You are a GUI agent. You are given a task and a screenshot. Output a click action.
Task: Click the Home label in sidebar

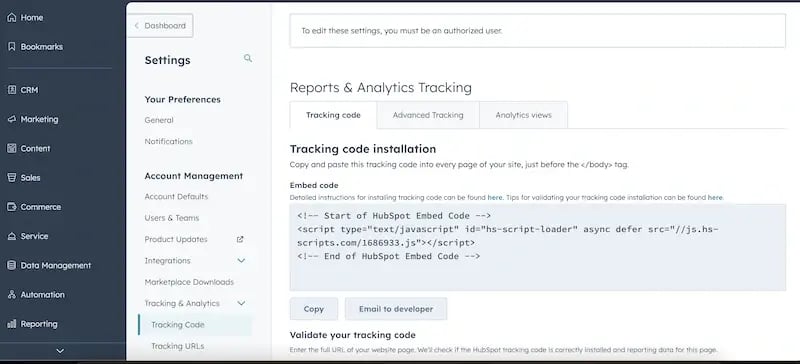(32, 17)
